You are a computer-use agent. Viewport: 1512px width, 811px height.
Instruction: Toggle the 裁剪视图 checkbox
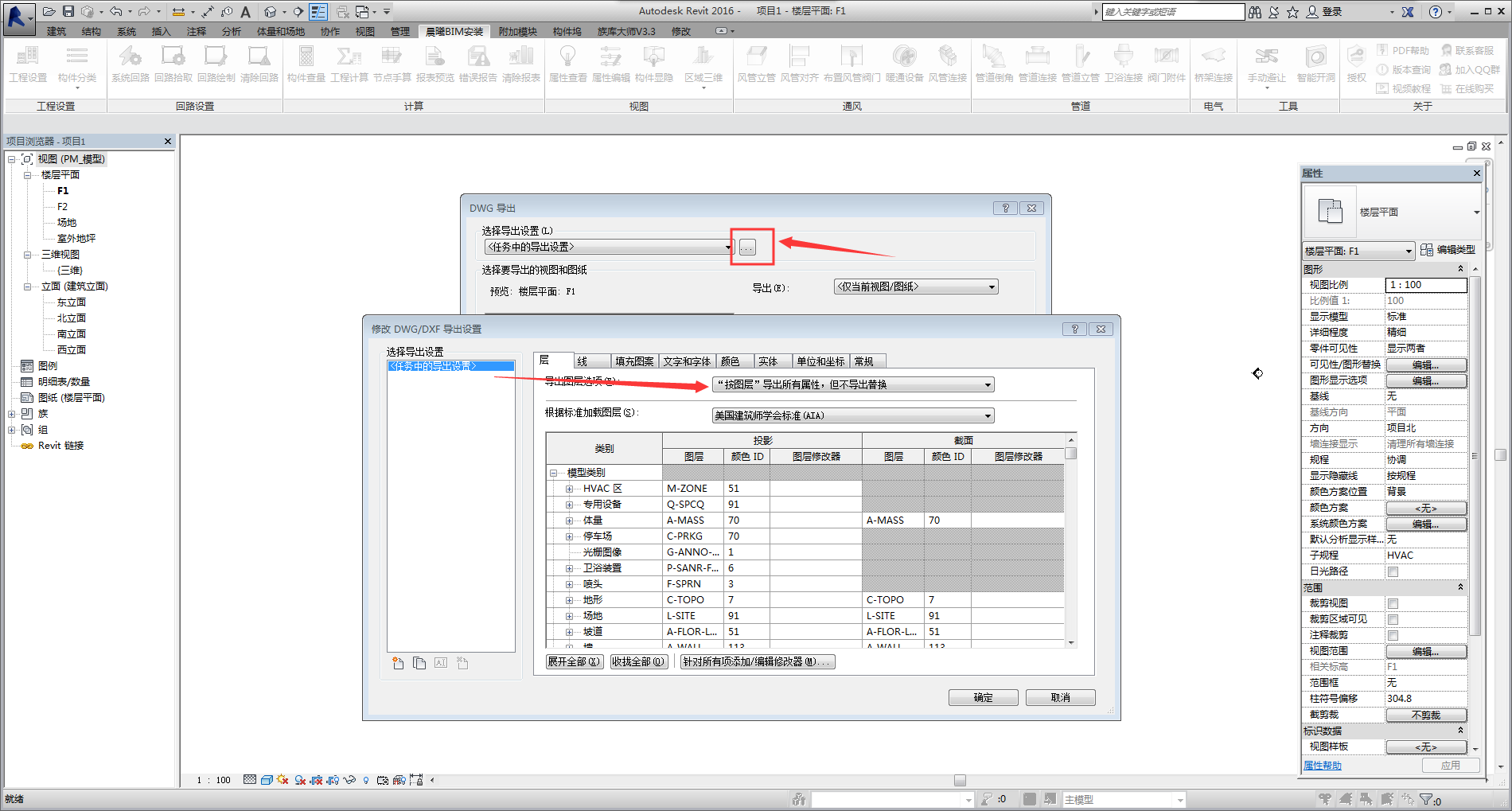[1393, 603]
